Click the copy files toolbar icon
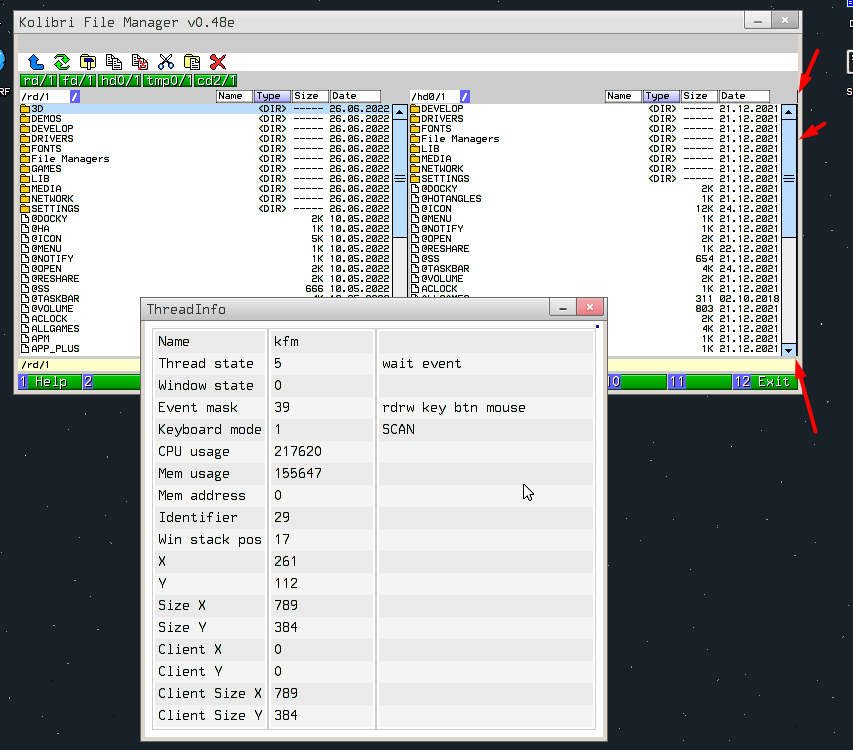This screenshot has width=853, height=750. coord(114,62)
